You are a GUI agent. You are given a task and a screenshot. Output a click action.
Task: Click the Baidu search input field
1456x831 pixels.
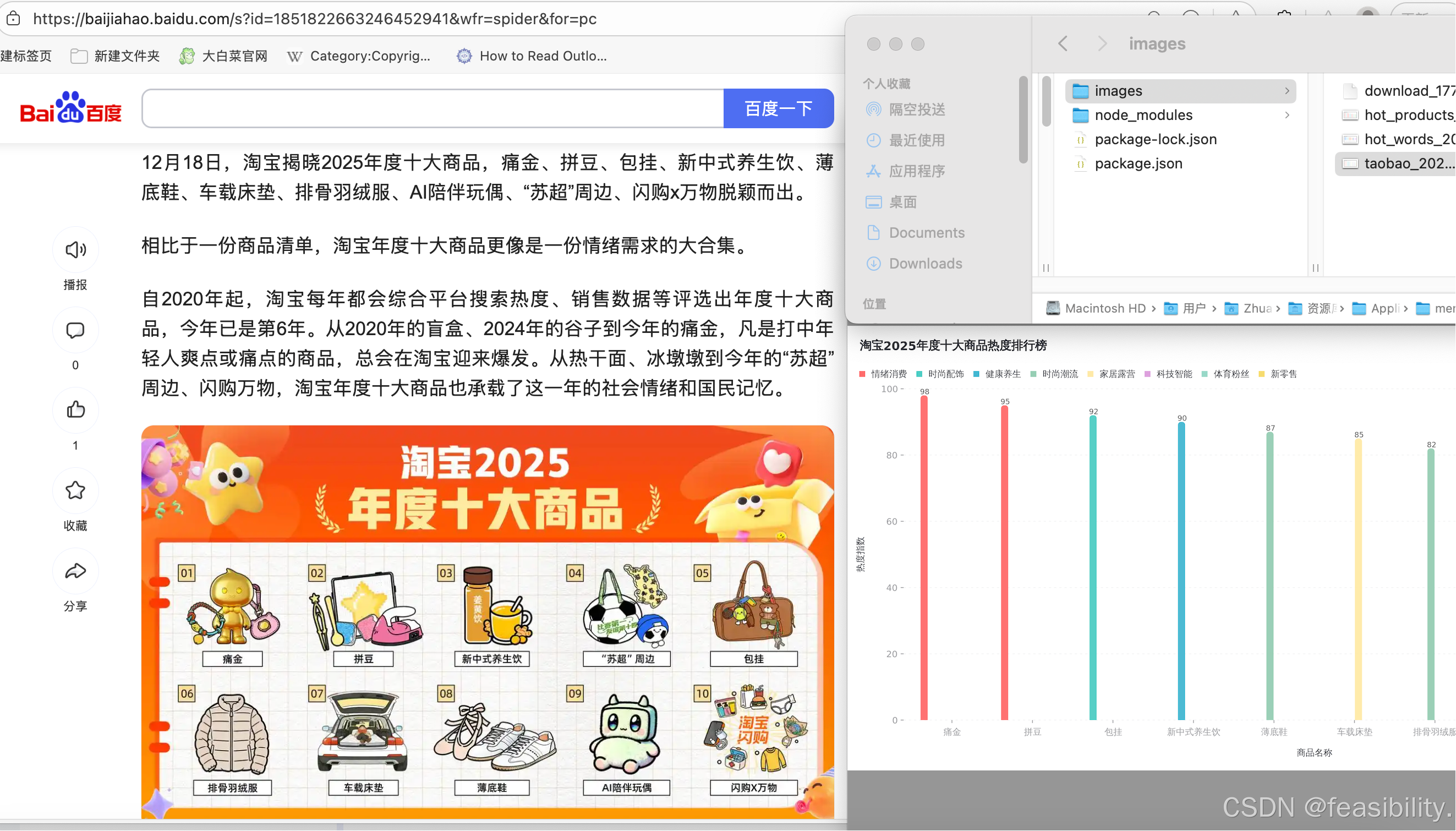click(x=433, y=108)
